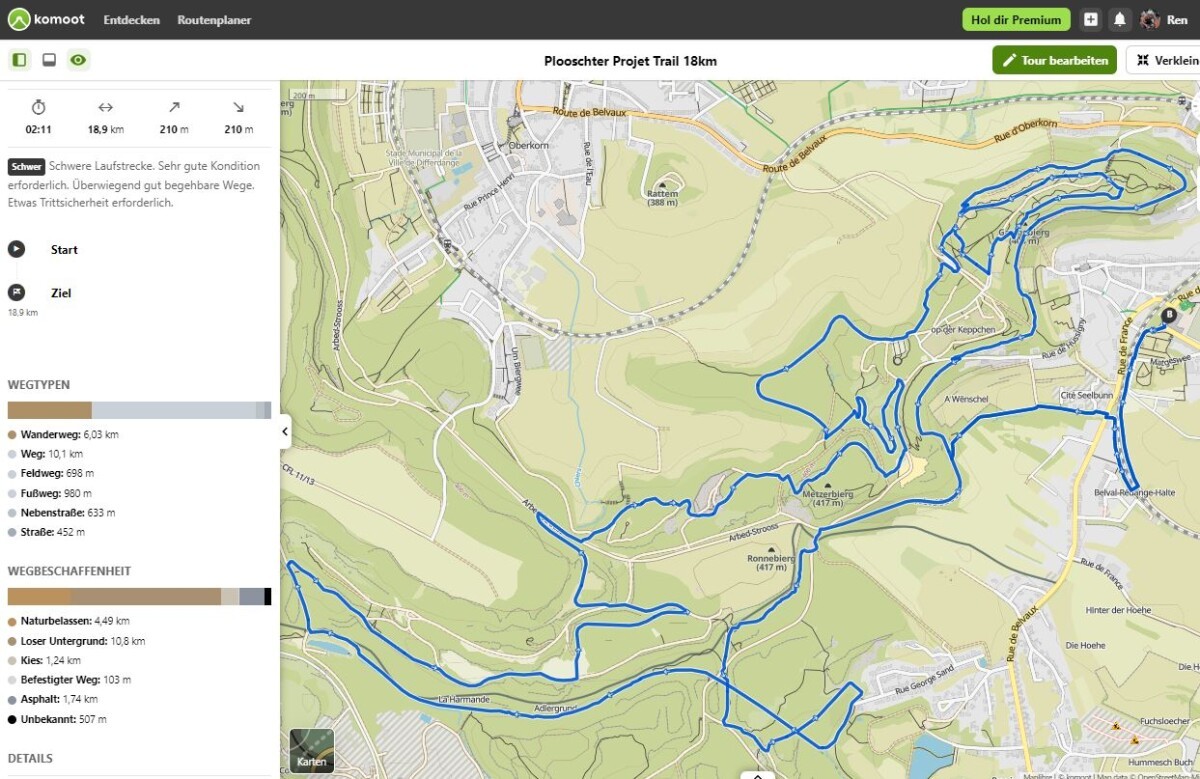
Task: Click the komoot logo
Action: [46, 19]
